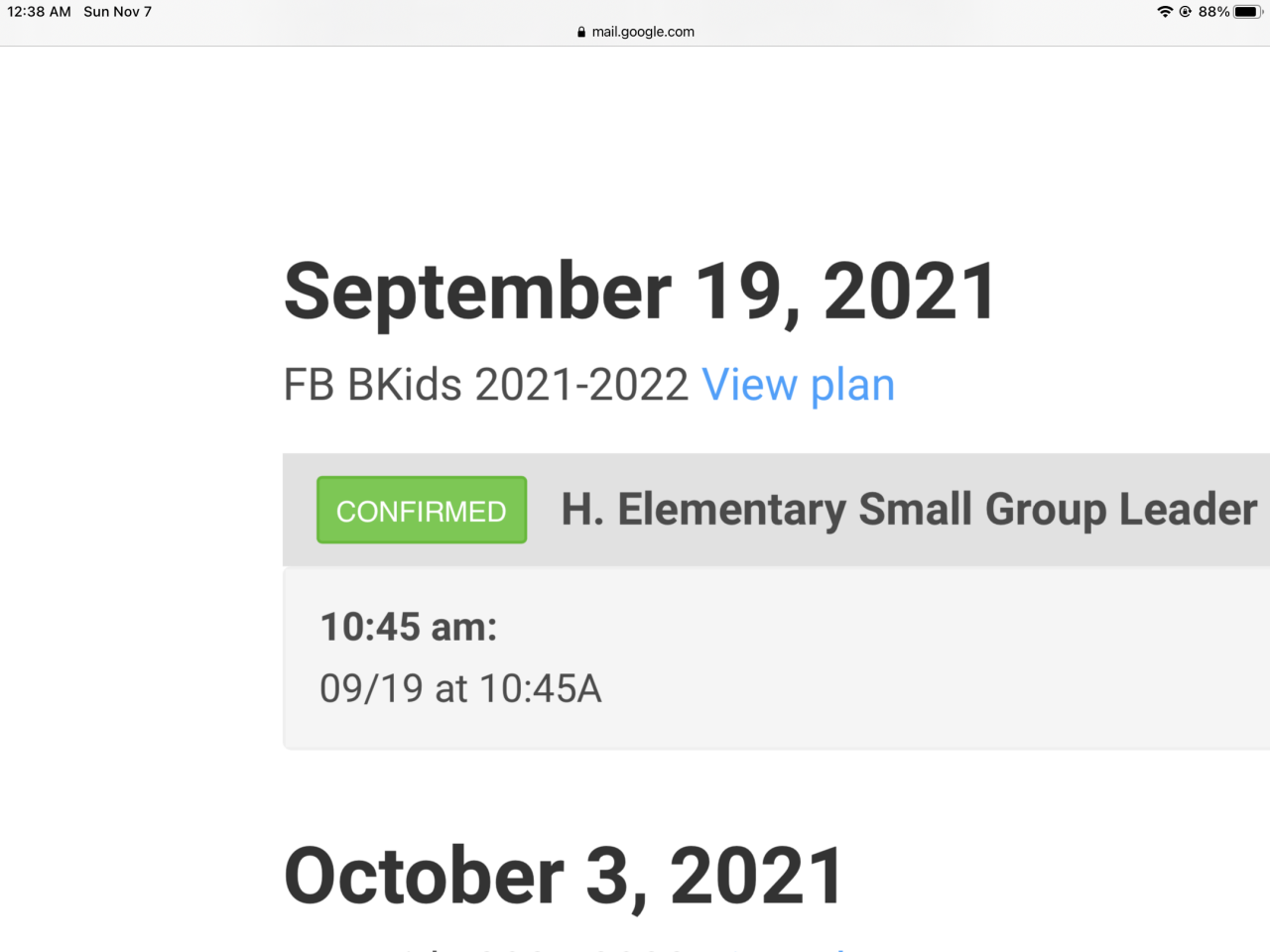Tap the 88% battery percentage
The image size is (1270, 952).
pyautogui.click(x=1213, y=12)
